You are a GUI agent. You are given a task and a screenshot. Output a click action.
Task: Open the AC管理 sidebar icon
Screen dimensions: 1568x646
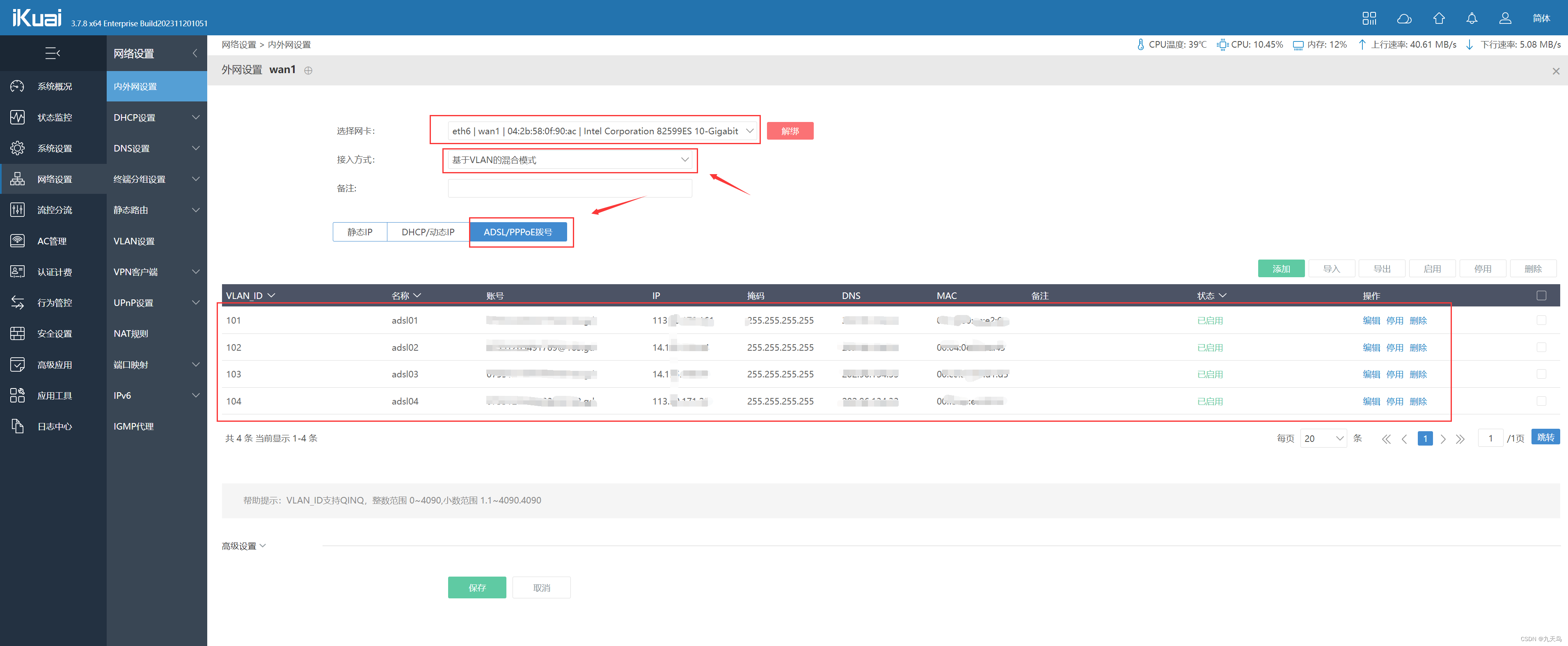click(18, 241)
